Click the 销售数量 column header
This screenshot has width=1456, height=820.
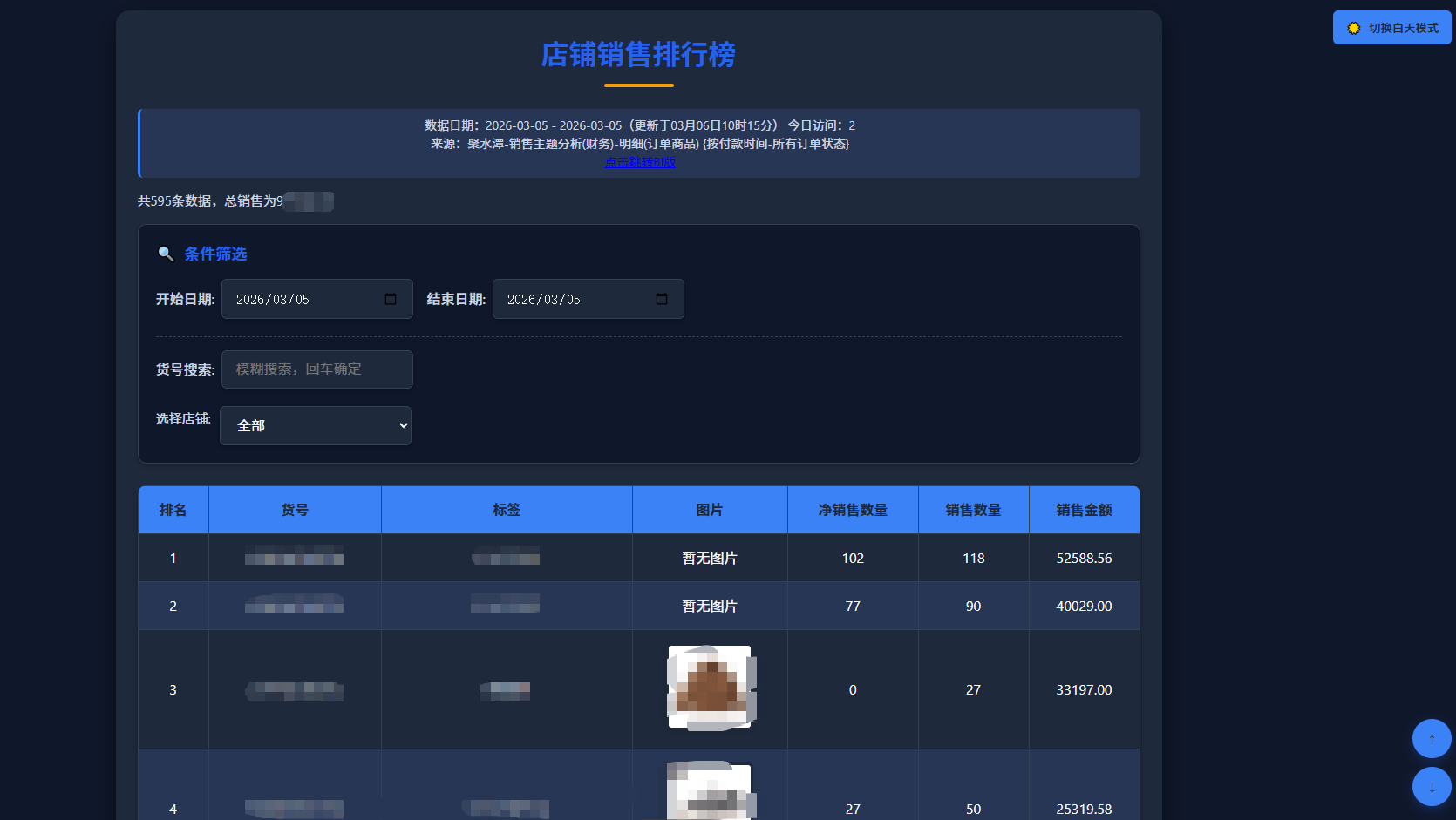coord(973,510)
